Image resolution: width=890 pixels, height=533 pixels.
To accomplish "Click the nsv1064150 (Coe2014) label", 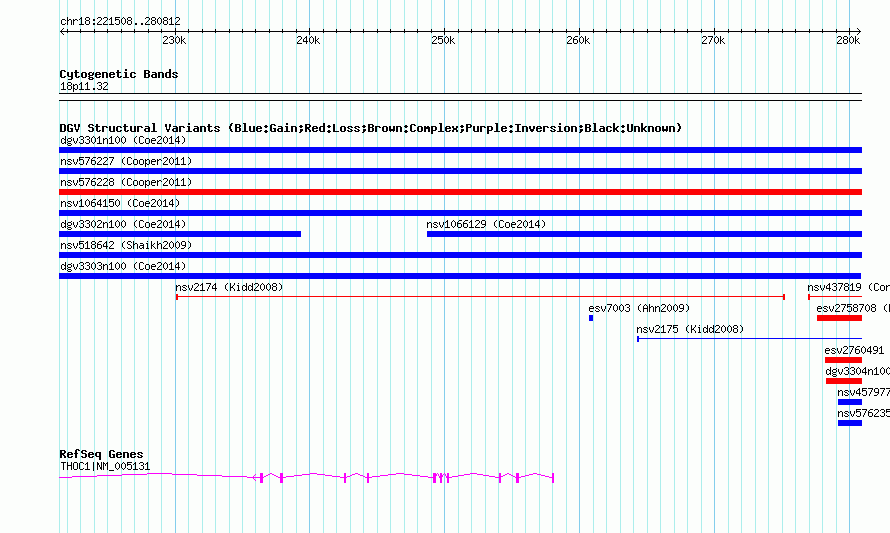I will [x=120, y=203].
